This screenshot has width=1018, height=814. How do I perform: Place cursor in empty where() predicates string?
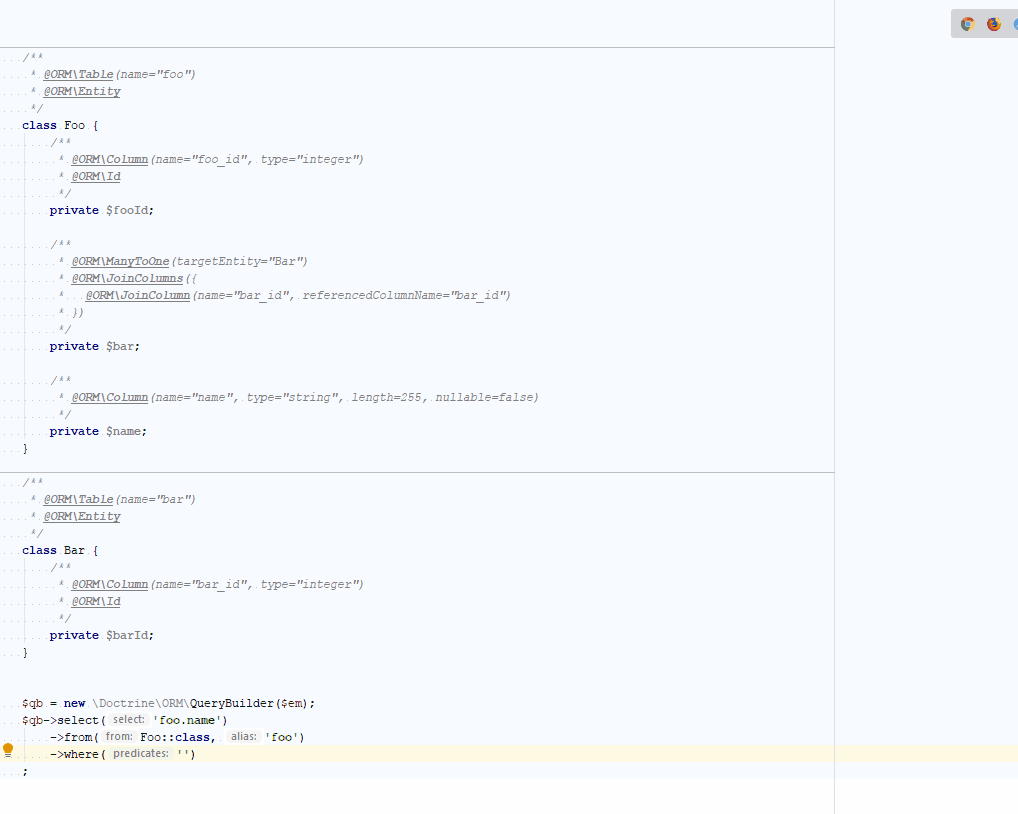(186, 754)
